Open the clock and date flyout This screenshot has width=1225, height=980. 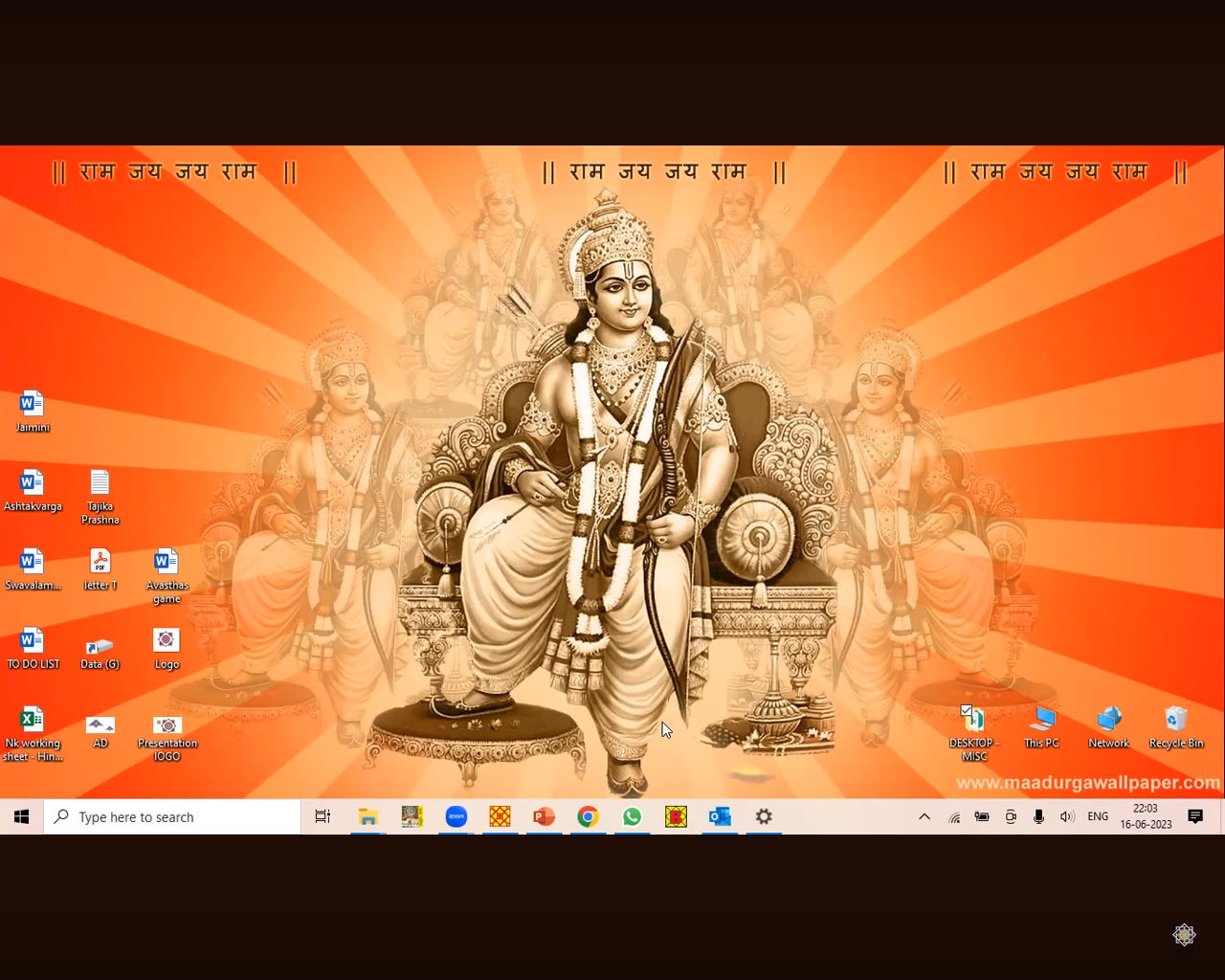pyautogui.click(x=1146, y=816)
